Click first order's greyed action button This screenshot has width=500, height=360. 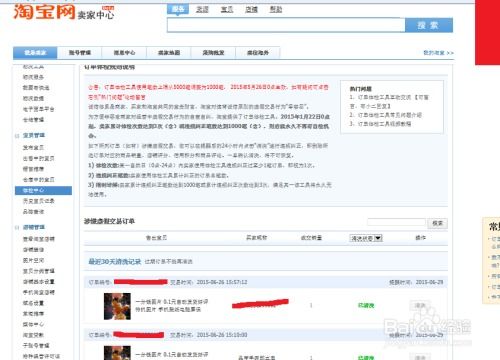coord(420,305)
